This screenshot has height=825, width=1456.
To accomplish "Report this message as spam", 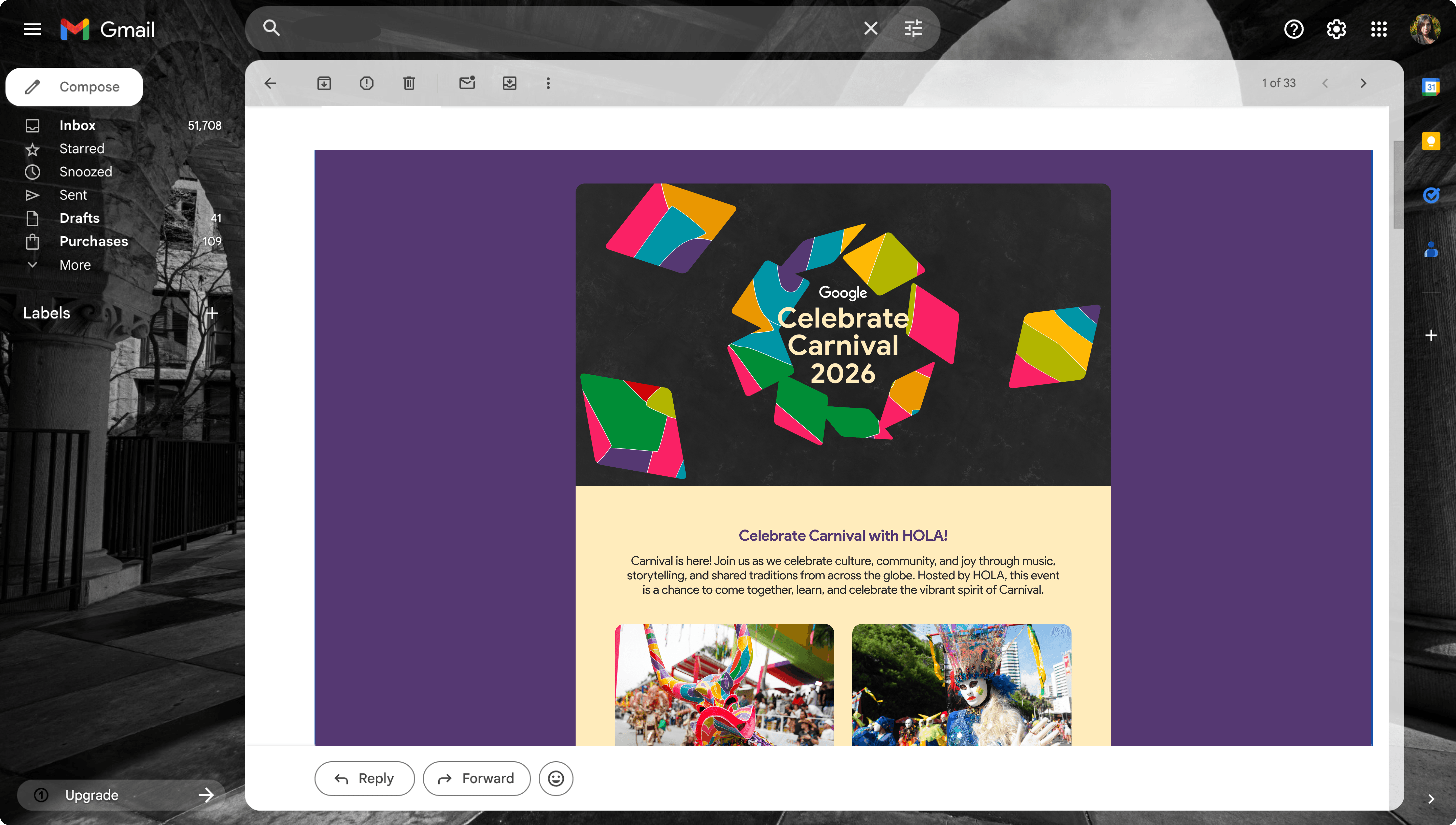I will pyautogui.click(x=367, y=83).
